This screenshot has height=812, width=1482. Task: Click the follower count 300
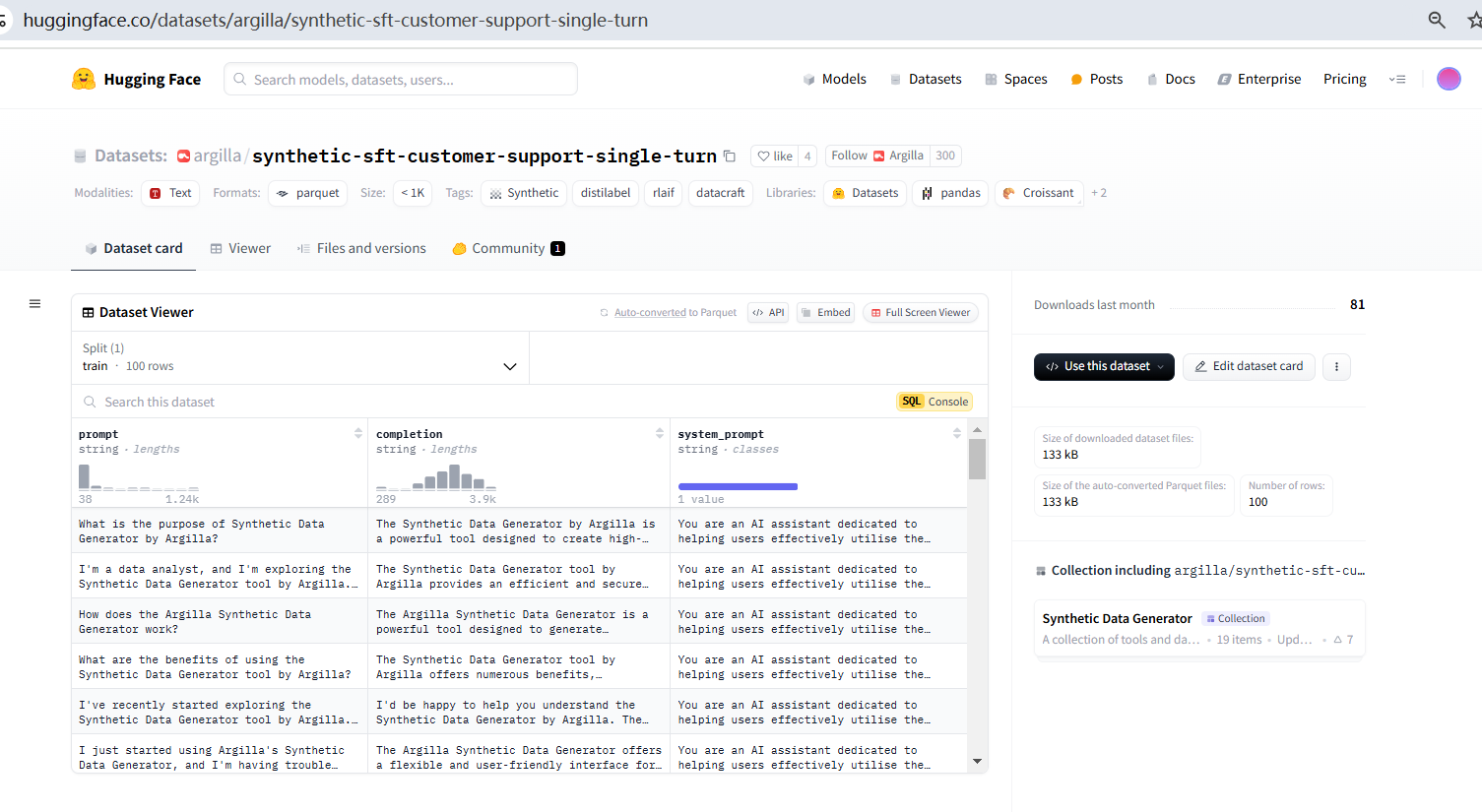click(945, 156)
